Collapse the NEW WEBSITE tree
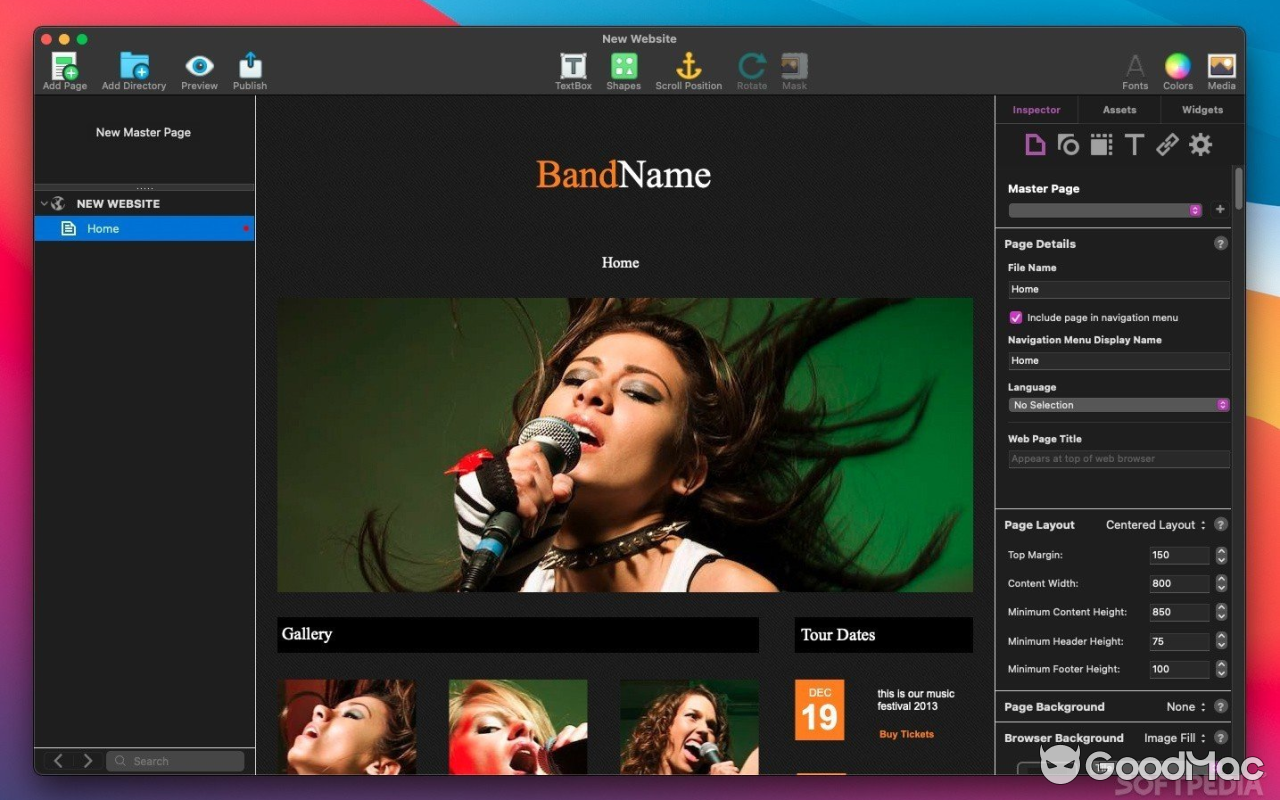 click(x=44, y=204)
